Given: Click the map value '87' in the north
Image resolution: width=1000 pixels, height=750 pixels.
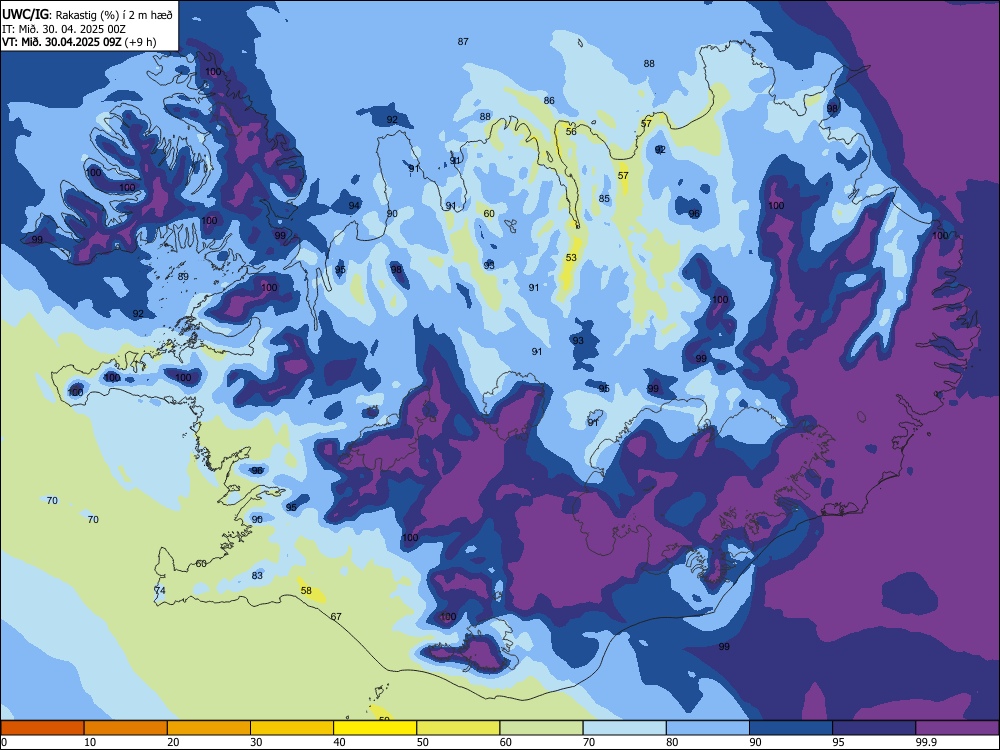Looking at the screenshot, I should click(x=463, y=41).
